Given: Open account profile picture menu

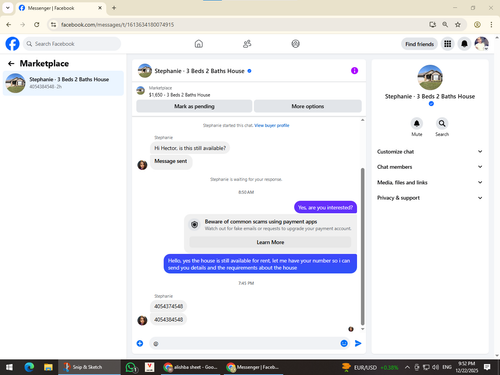Looking at the screenshot, I should coord(482,44).
